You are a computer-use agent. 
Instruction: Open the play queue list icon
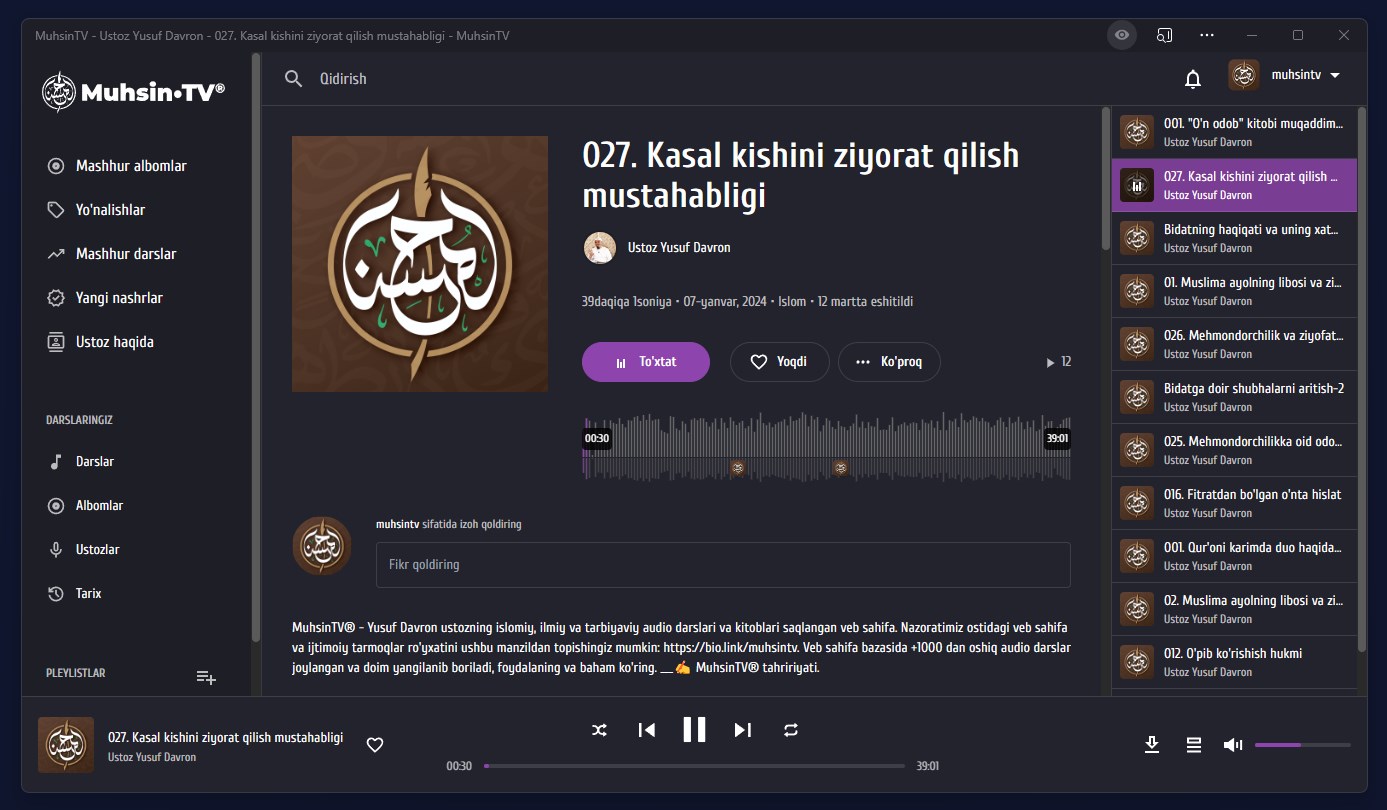point(1193,744)
